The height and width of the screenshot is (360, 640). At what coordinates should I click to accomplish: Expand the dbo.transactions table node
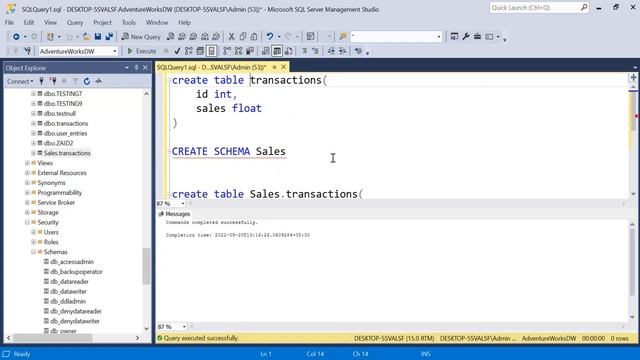pos(33,123)
